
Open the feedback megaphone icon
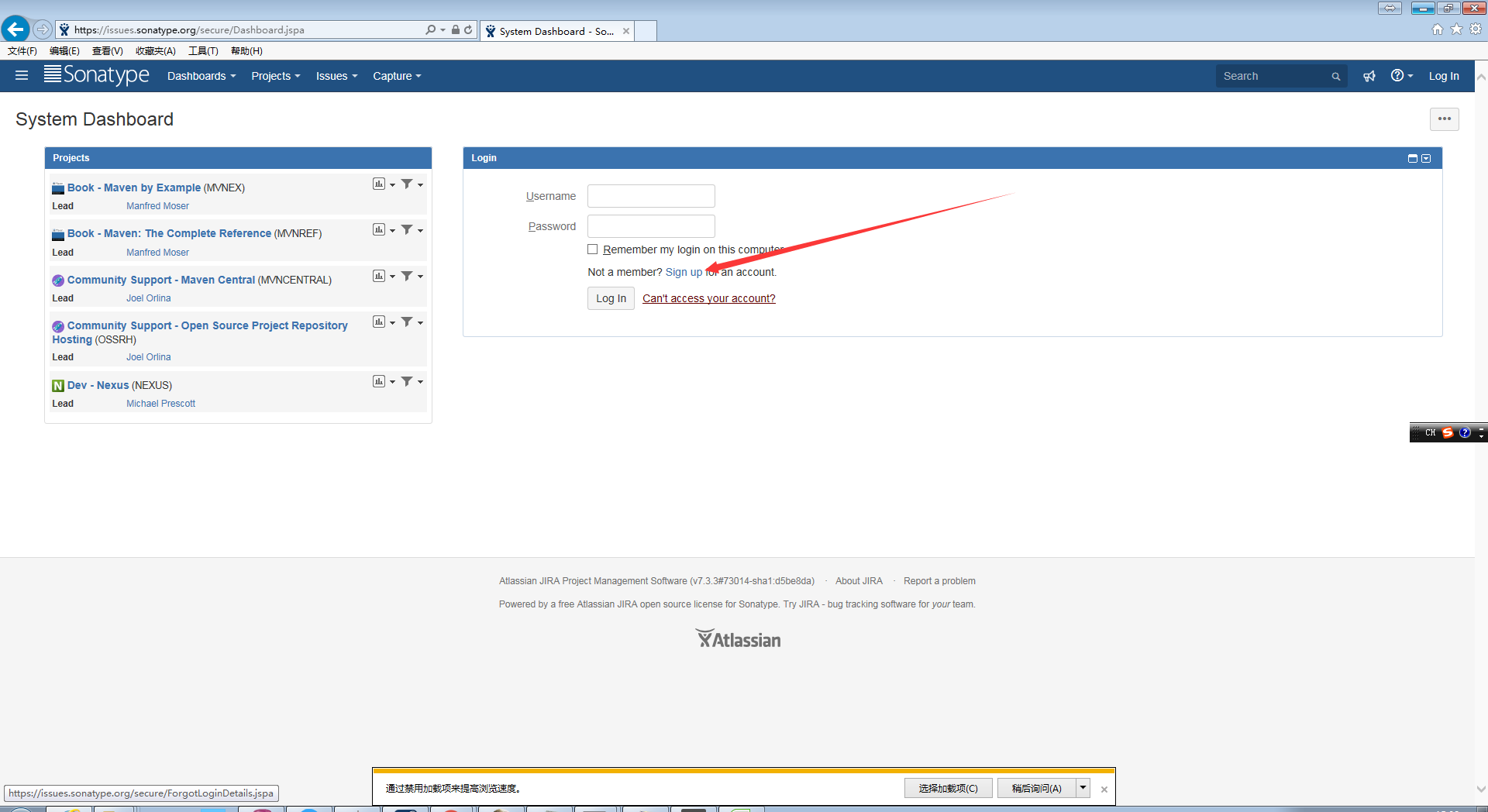point(1369,76)
